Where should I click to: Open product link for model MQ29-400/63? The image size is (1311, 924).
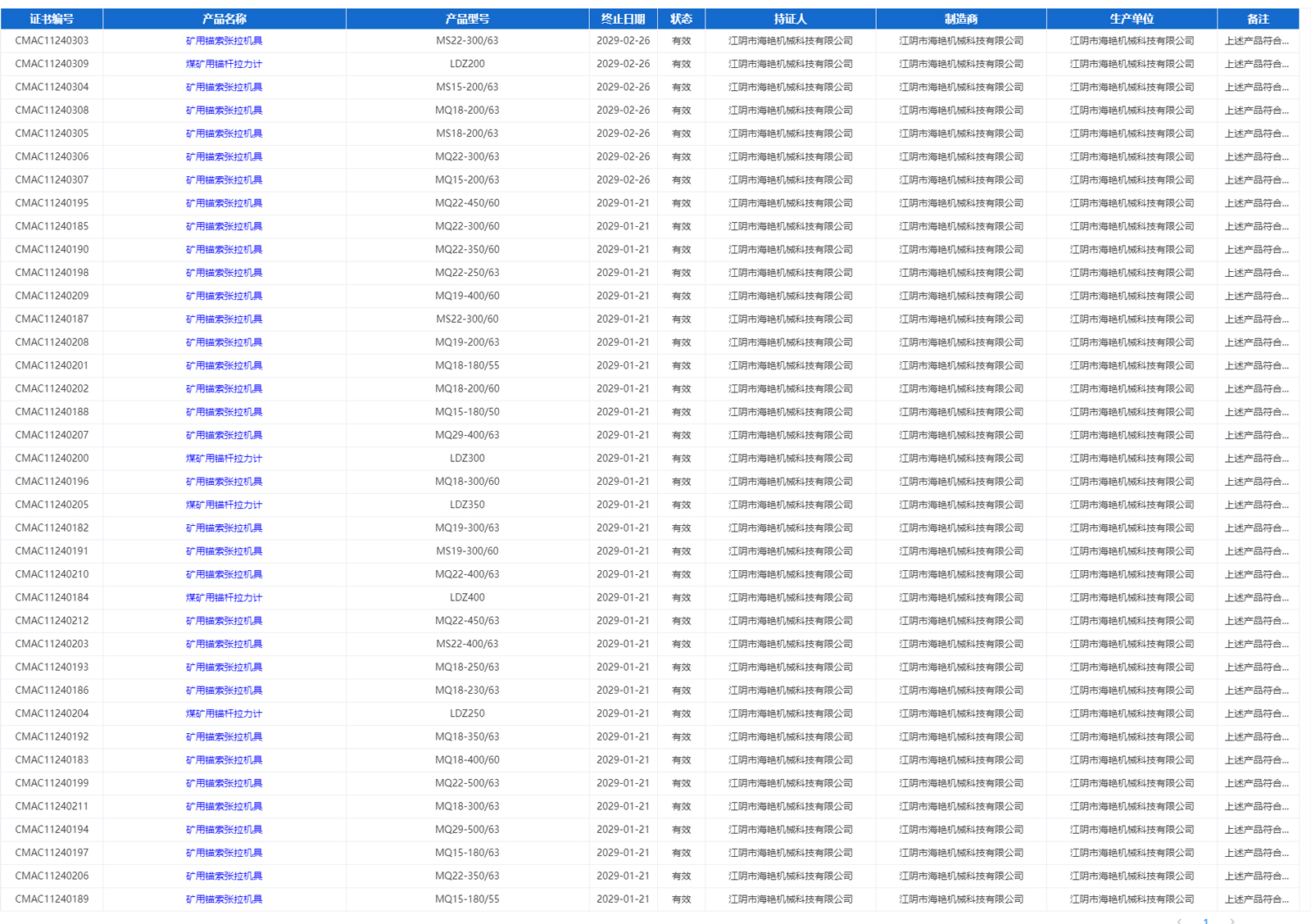point(224,436)
